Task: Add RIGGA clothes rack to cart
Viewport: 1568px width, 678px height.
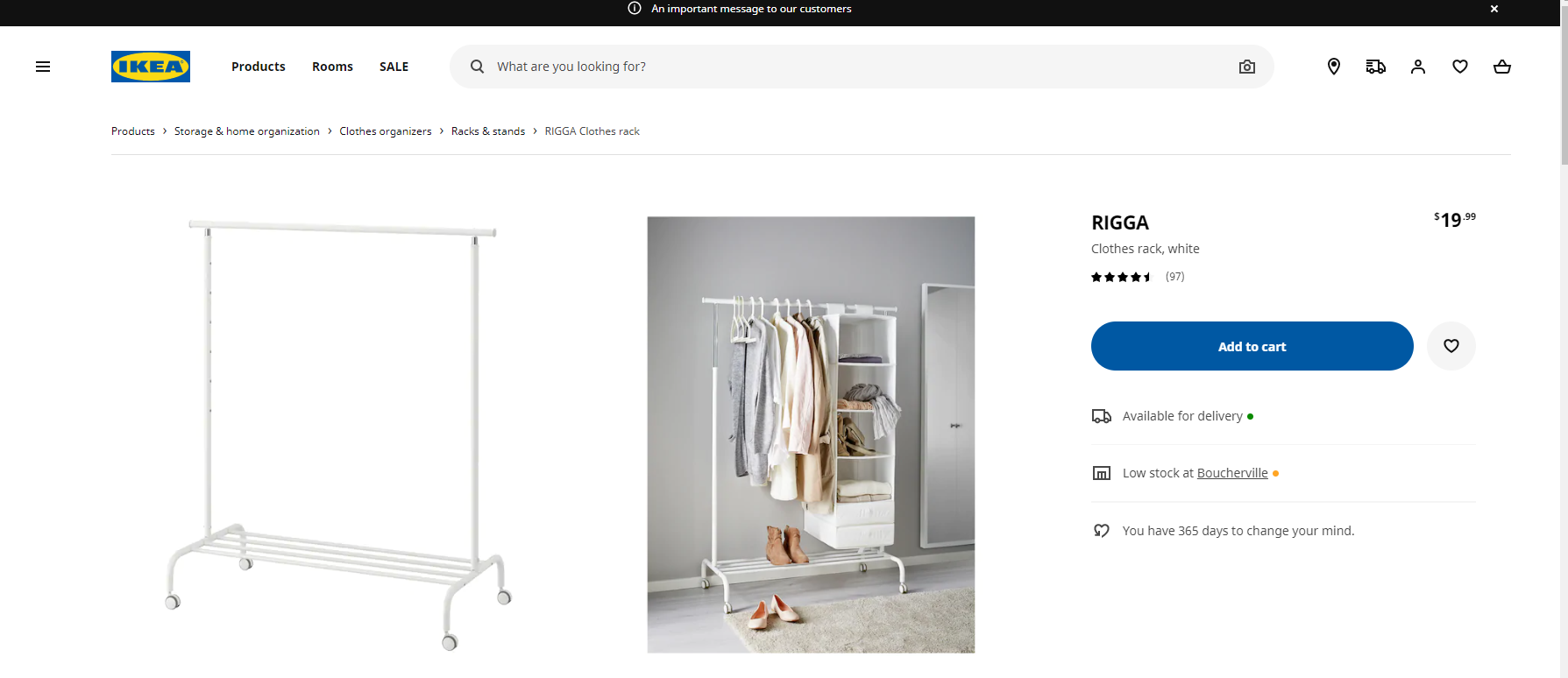Action: 1251,346
